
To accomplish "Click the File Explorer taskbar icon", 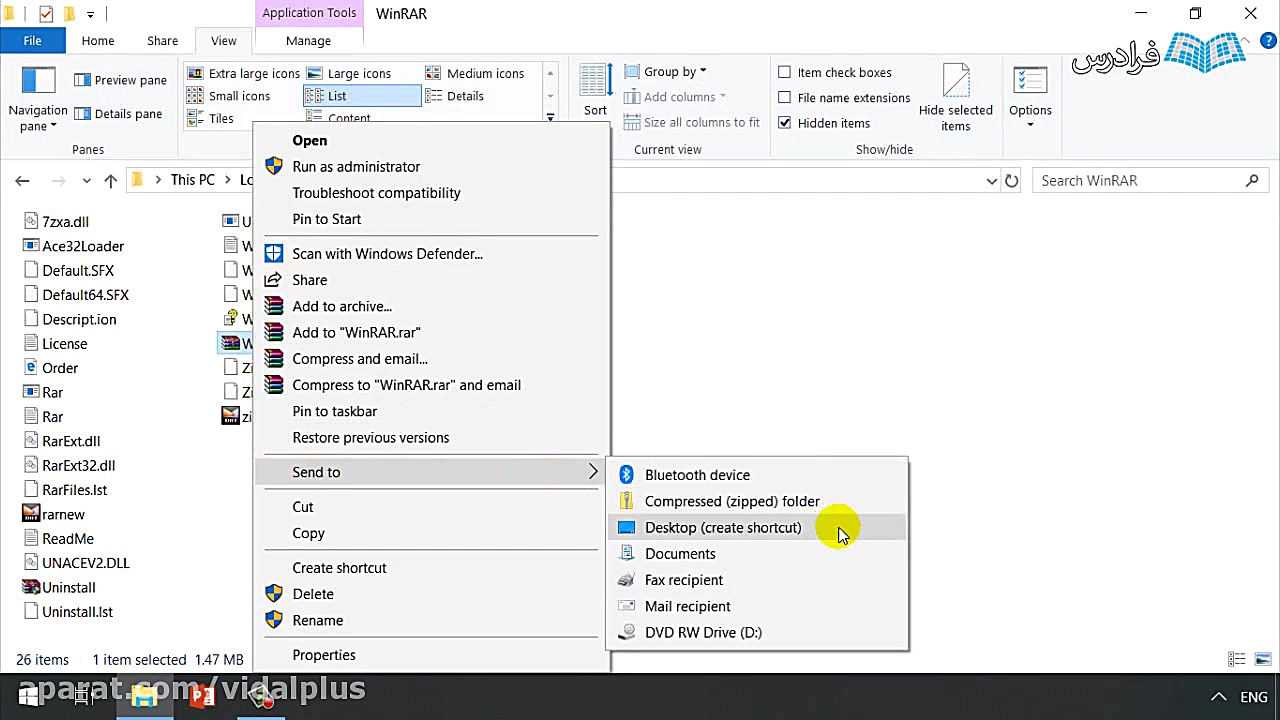I will coord(144,697).
